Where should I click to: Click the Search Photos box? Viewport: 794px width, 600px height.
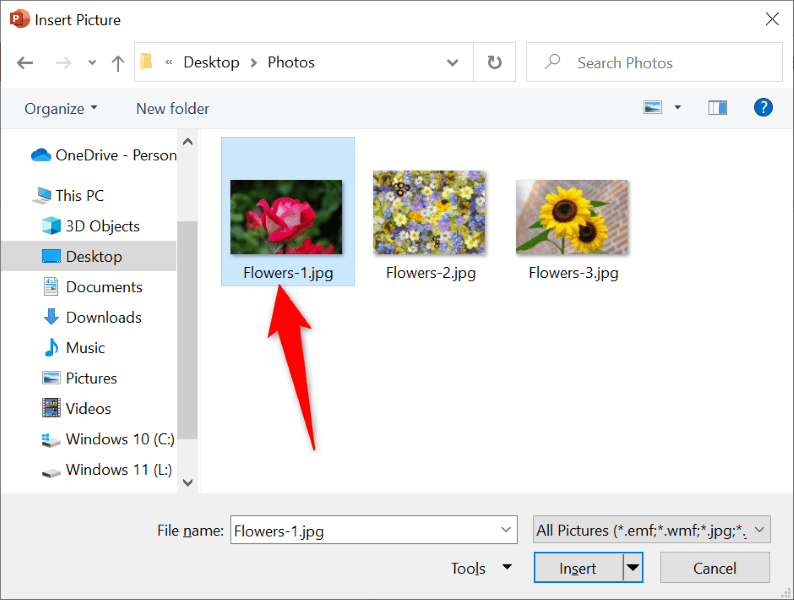coord(654,62)
